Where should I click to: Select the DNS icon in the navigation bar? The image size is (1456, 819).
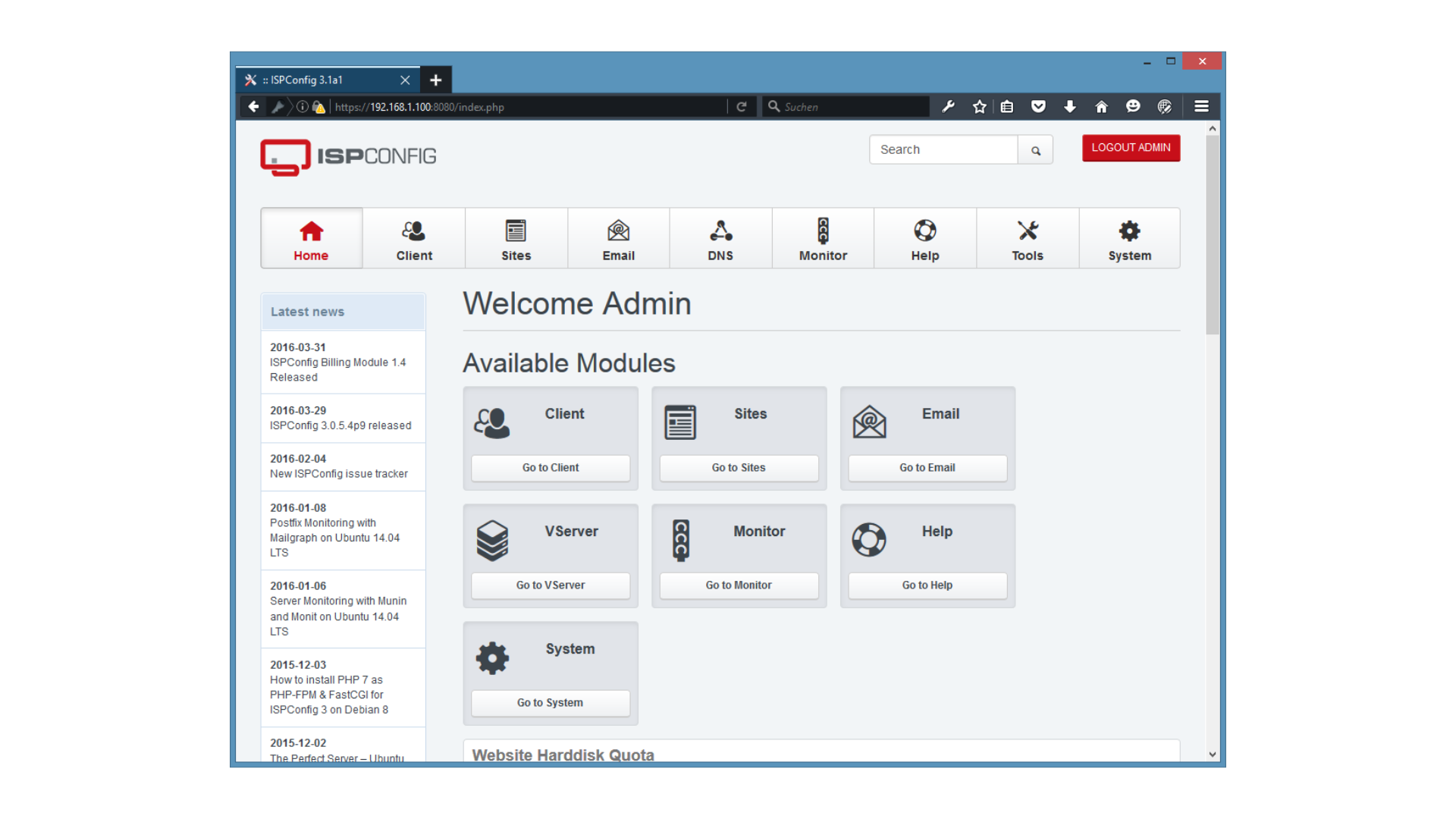click(x=720, y=230)
